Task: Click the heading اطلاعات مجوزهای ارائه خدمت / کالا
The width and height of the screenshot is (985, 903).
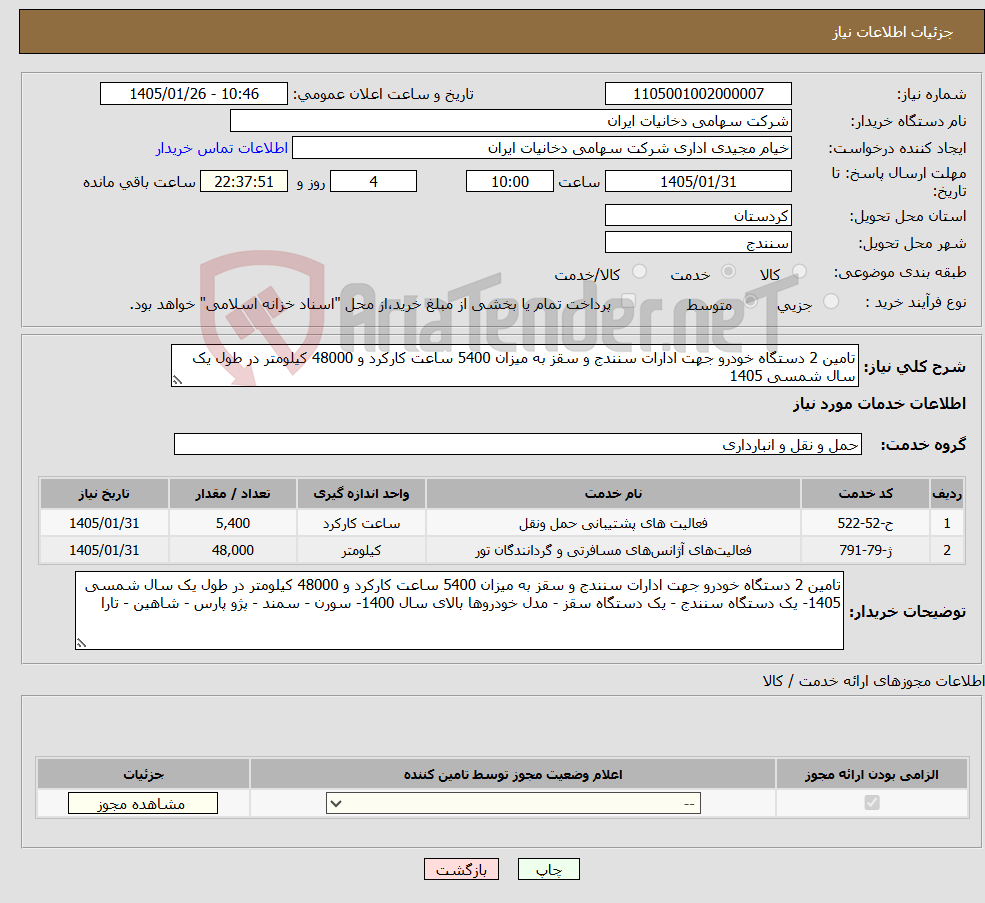Action: 873,681
